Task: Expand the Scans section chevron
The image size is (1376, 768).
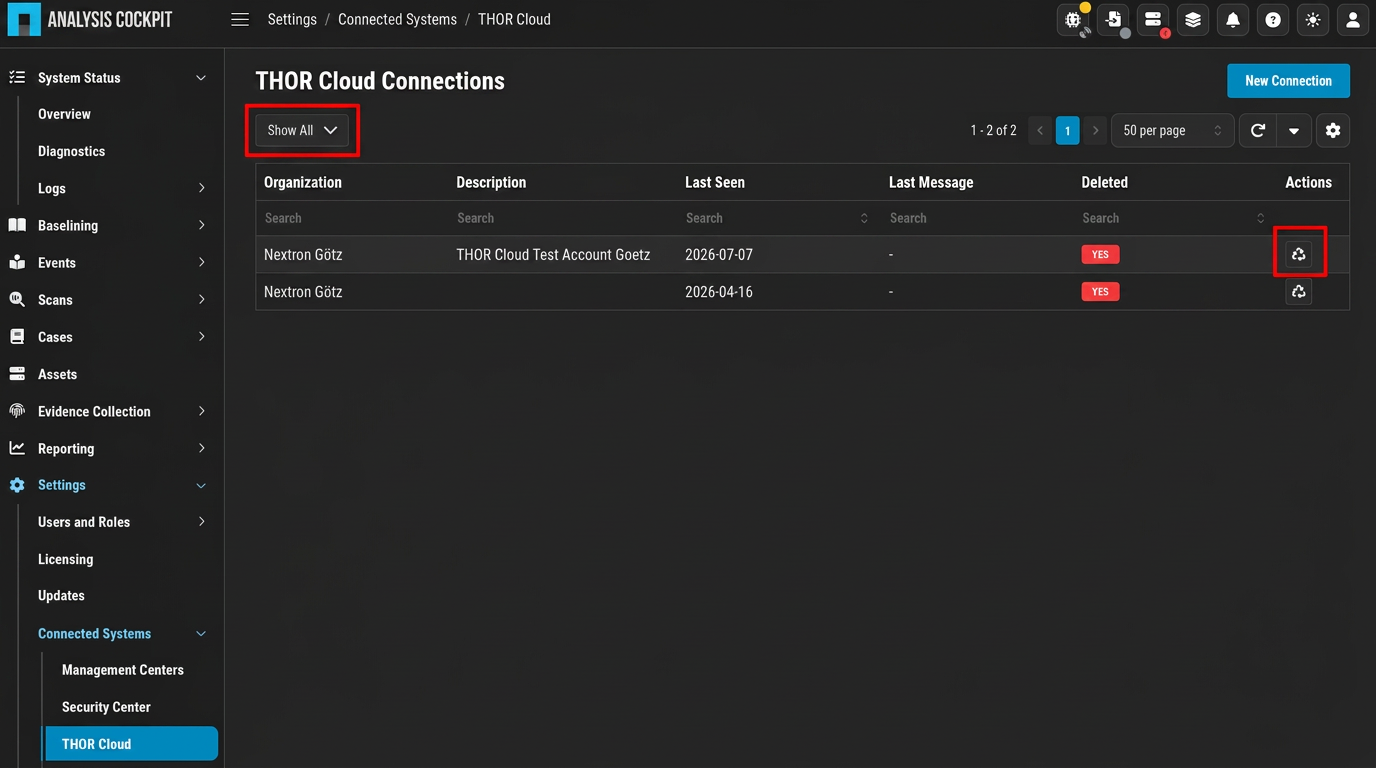Action: click(x=201, y=300)
